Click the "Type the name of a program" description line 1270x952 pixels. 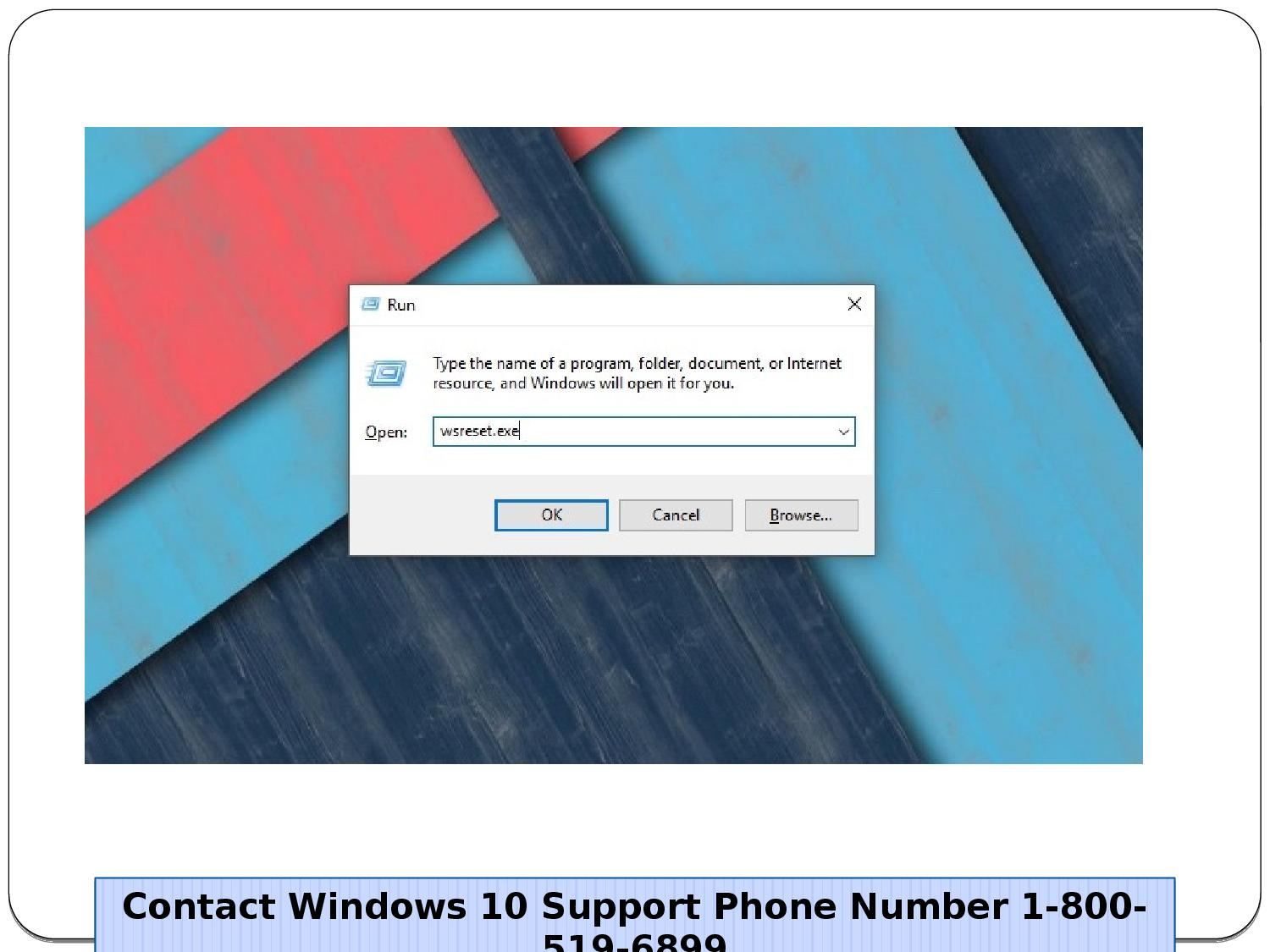click(x=637, y=364)
